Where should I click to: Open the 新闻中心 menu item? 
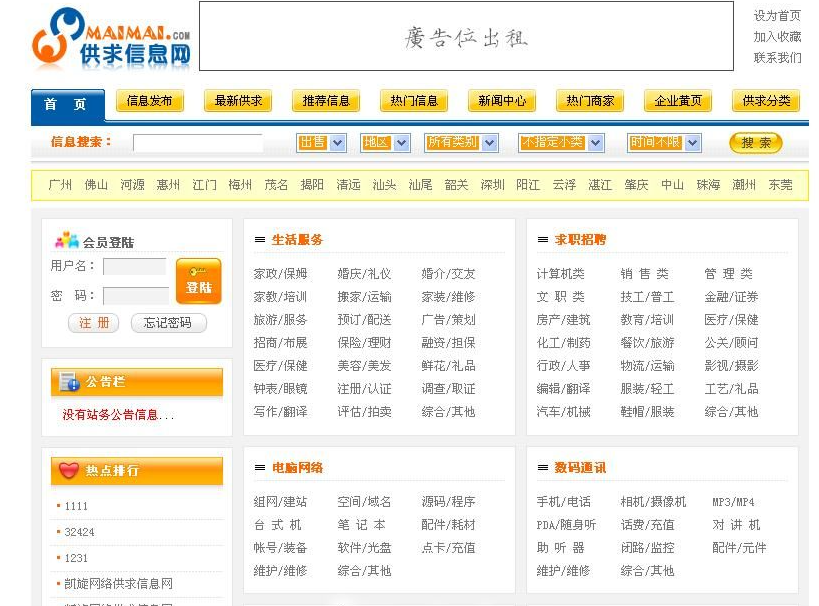click(502, 101)
